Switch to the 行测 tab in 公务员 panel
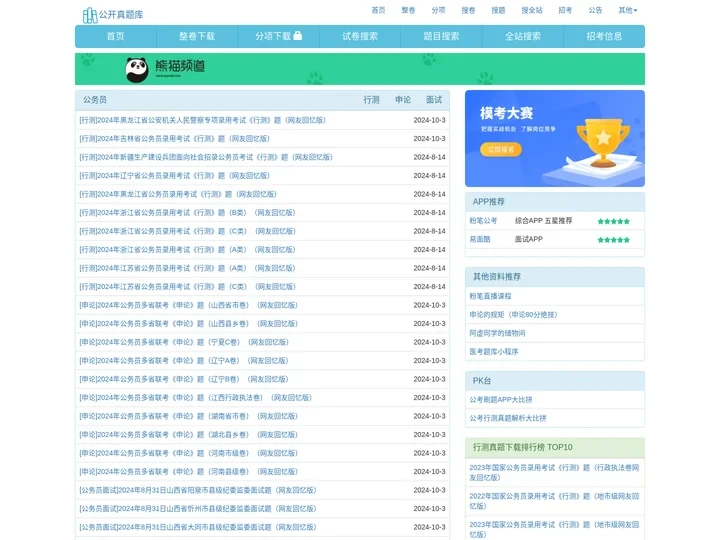Viewport: 720px width, 540px height. tap(371, 100)
